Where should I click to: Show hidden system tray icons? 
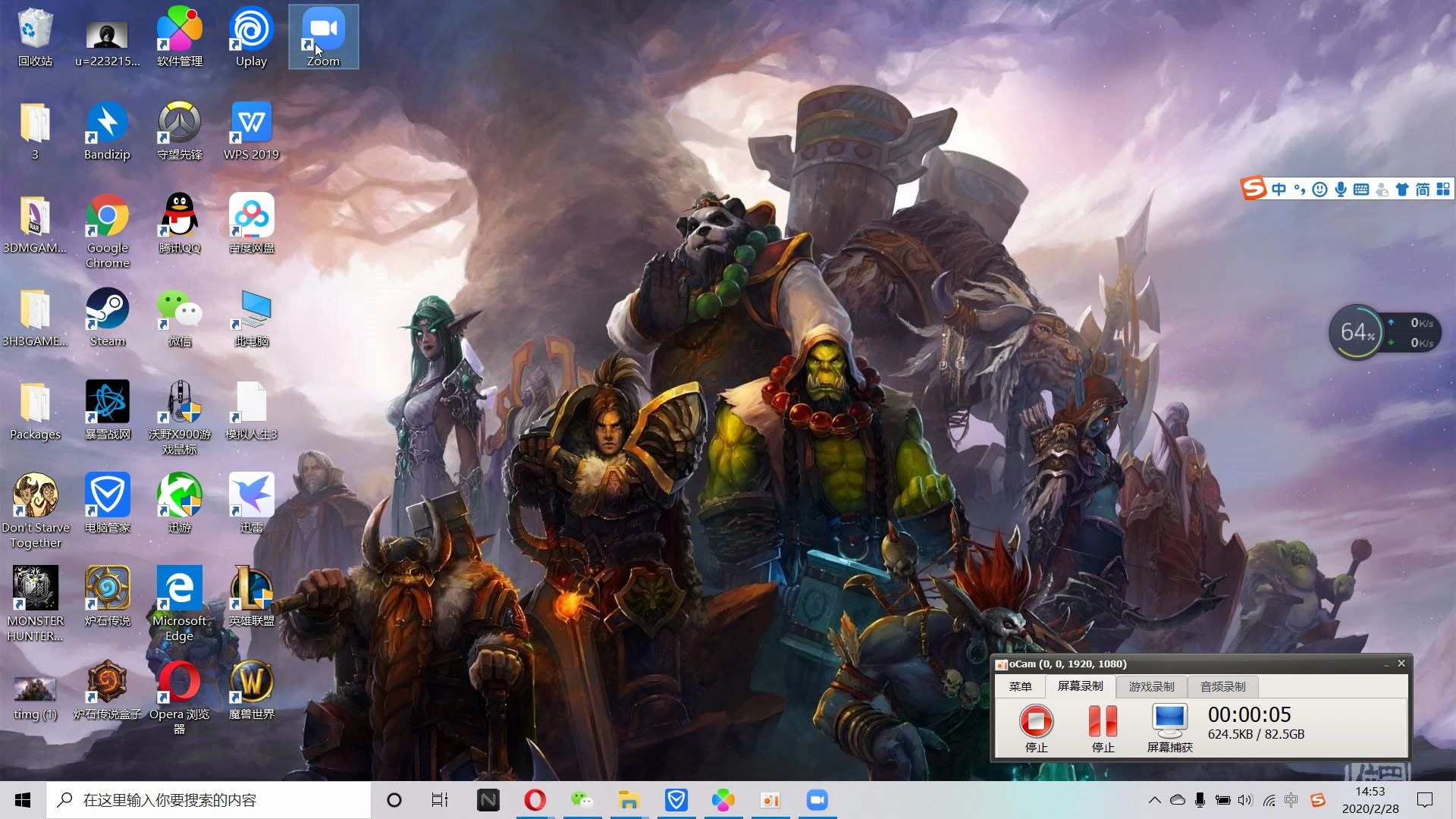pos(1154,800)
